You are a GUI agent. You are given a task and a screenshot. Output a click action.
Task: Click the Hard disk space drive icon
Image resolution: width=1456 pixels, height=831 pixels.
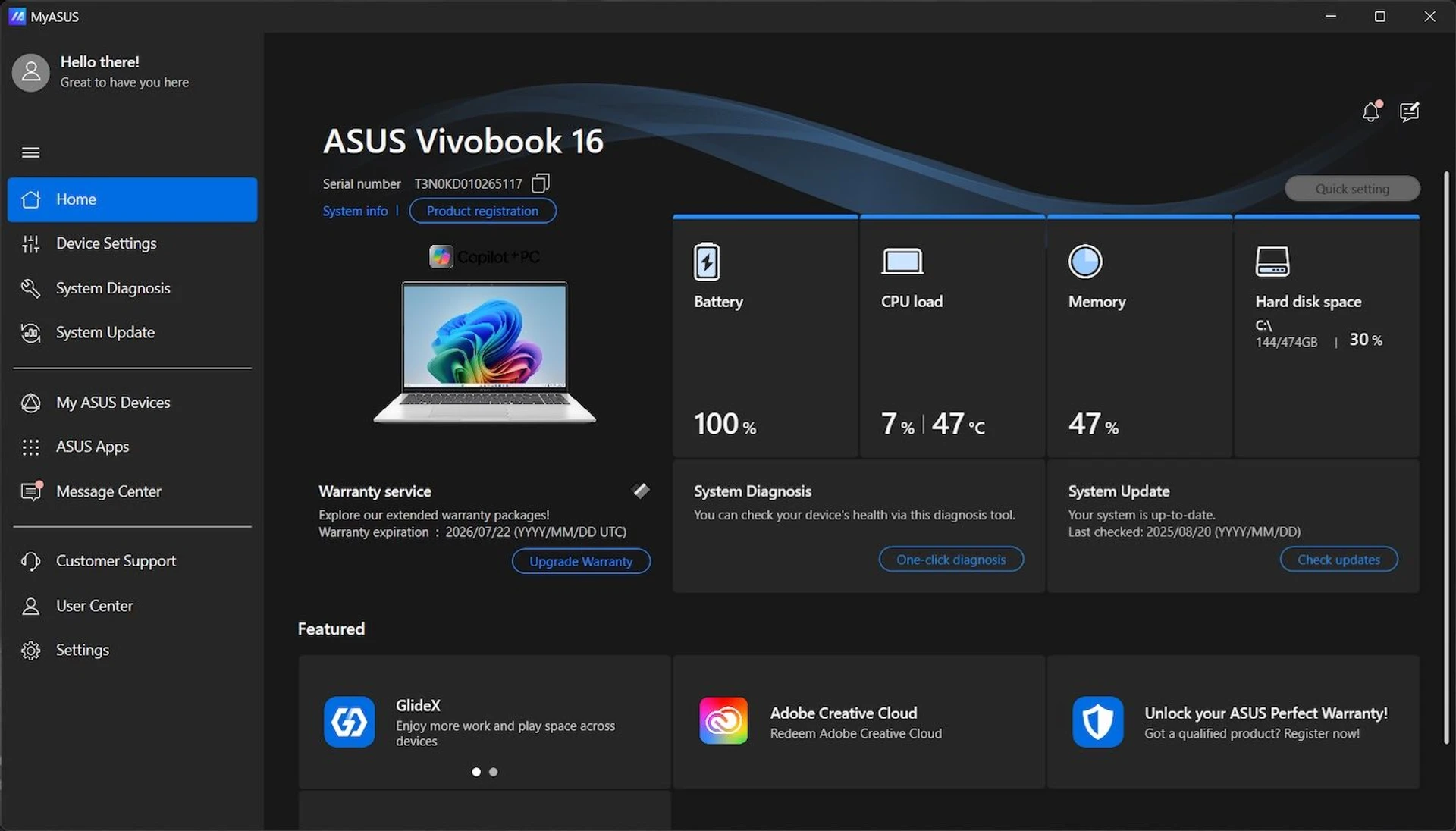click(1272, 262)
